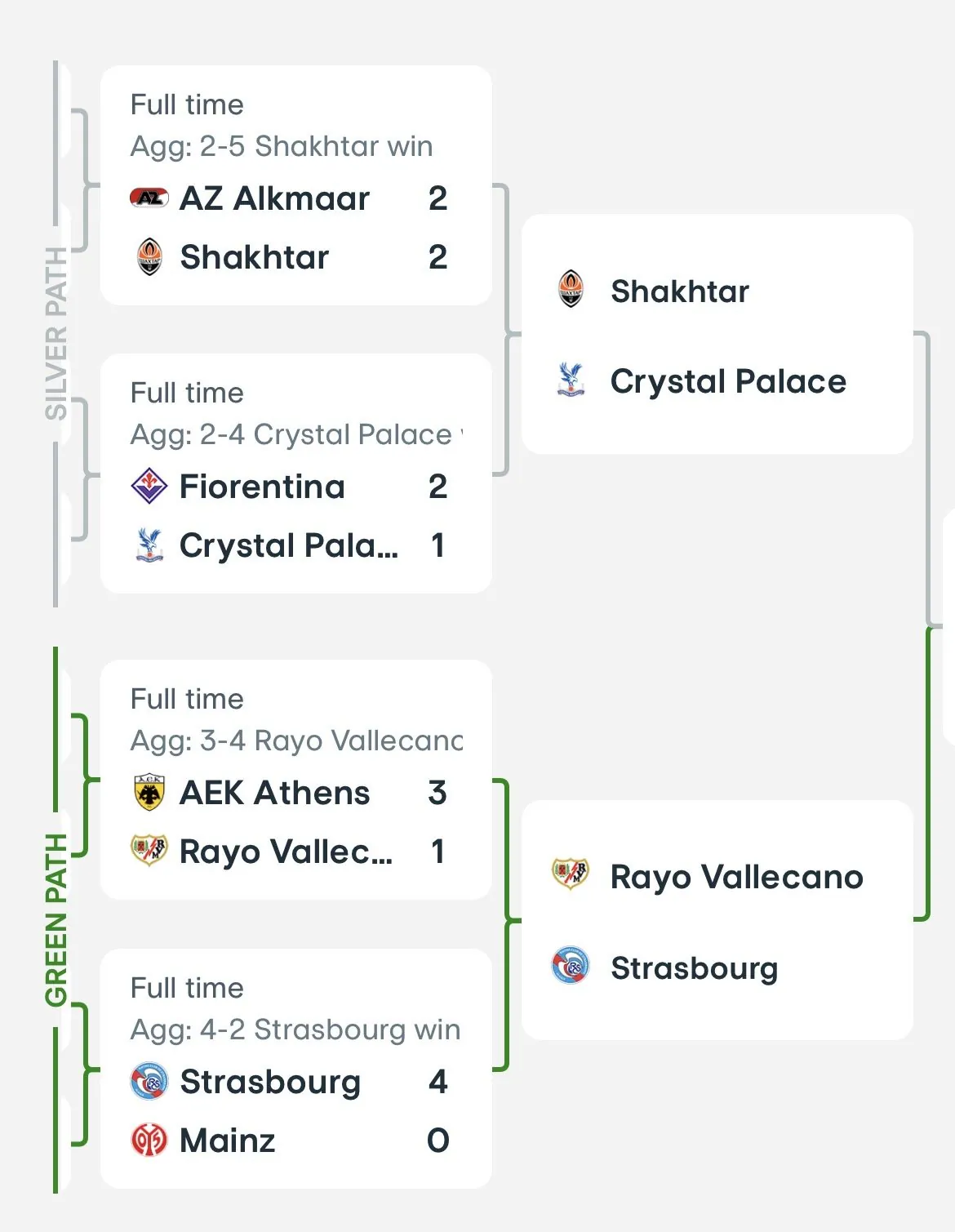This screenshot has height=1232, width=955.
Task: Open the 'Agg: 4-2 Strasbourg win' summary
Action: point(295,1030)
